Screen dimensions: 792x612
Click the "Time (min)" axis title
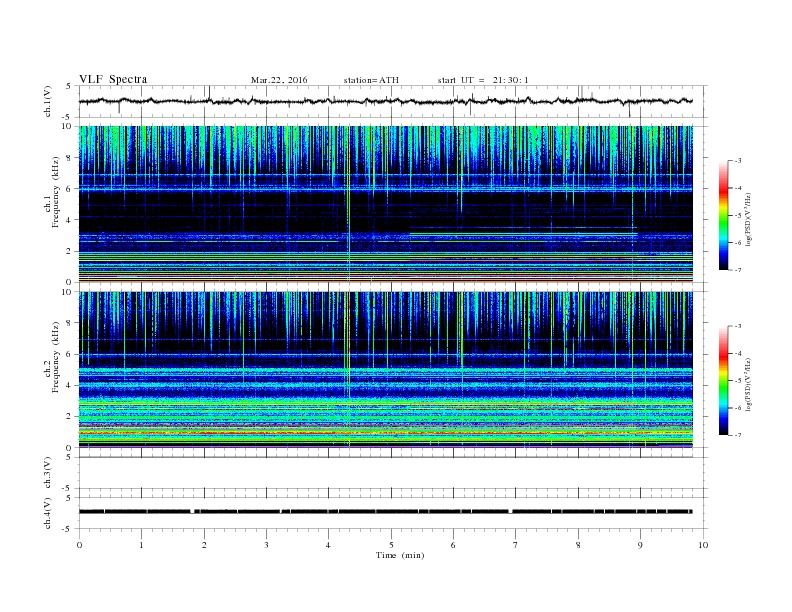400,555
